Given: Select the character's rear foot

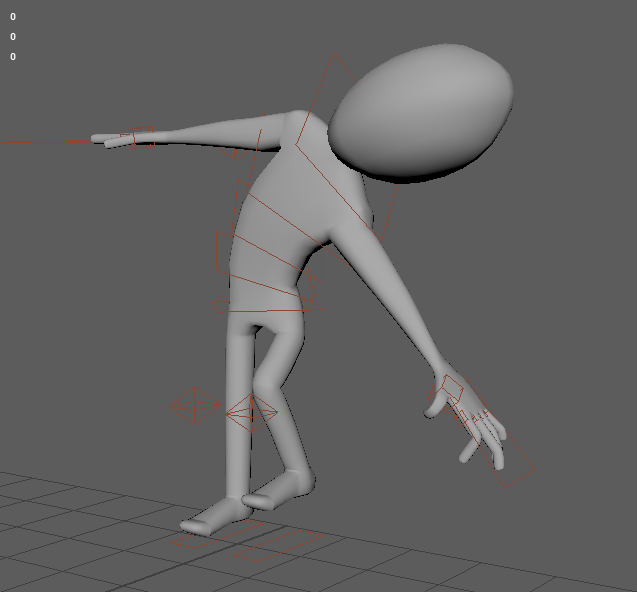Looking at the screenshot, I should (282, 491).
